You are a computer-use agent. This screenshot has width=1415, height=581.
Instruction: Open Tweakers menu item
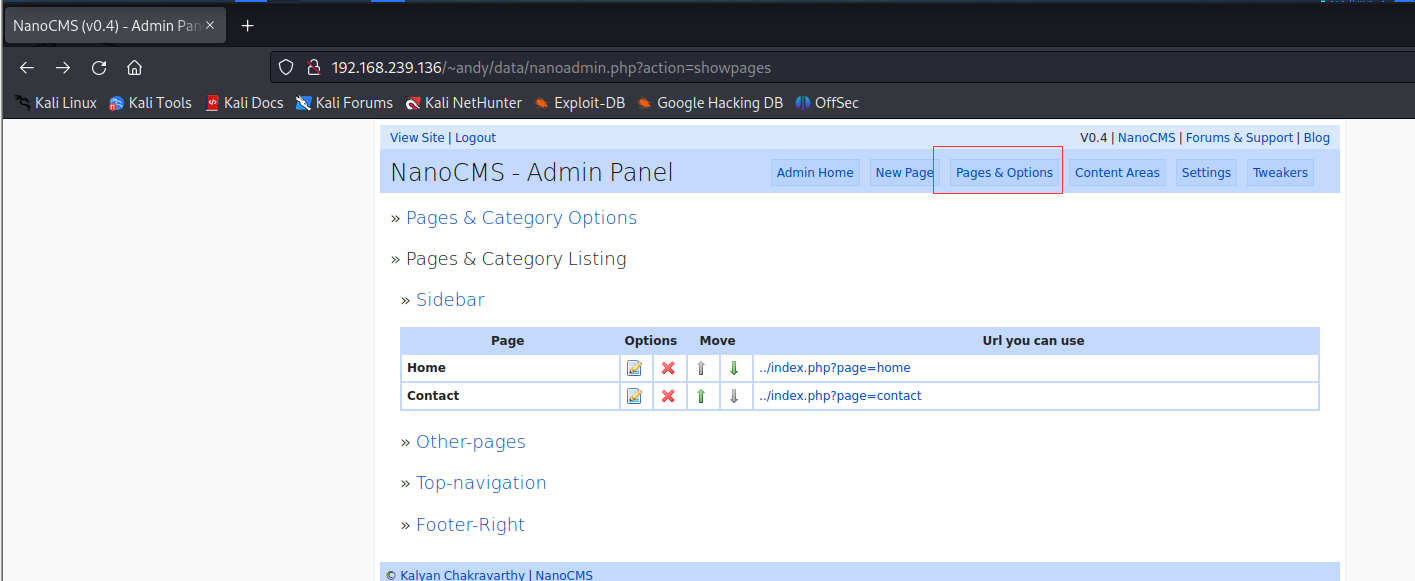tap(1280, 172)
